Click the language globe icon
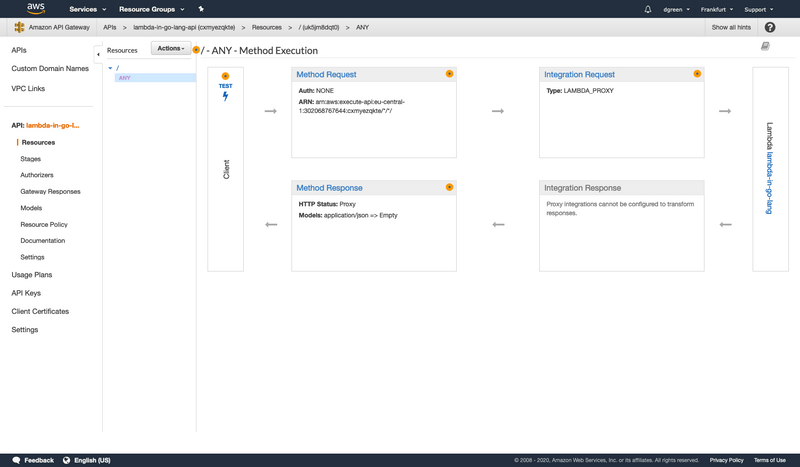The height and width of the screenshot is (467, 800). [x=66, y=460]
